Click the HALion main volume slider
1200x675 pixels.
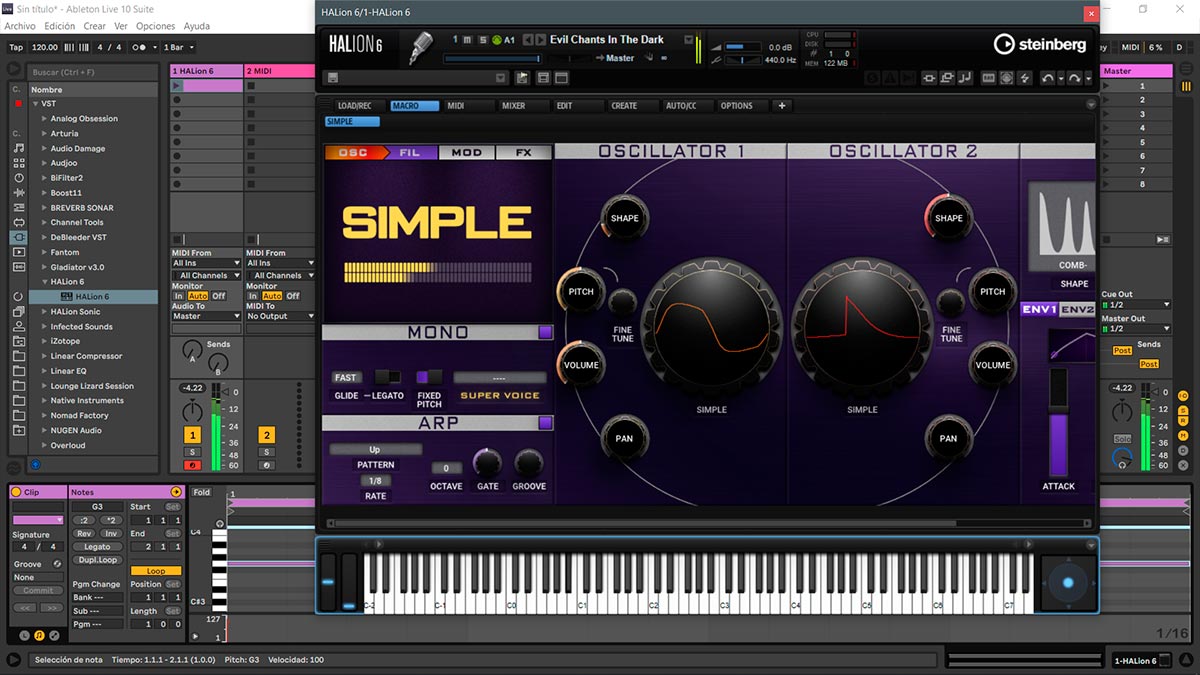point(741,46)
